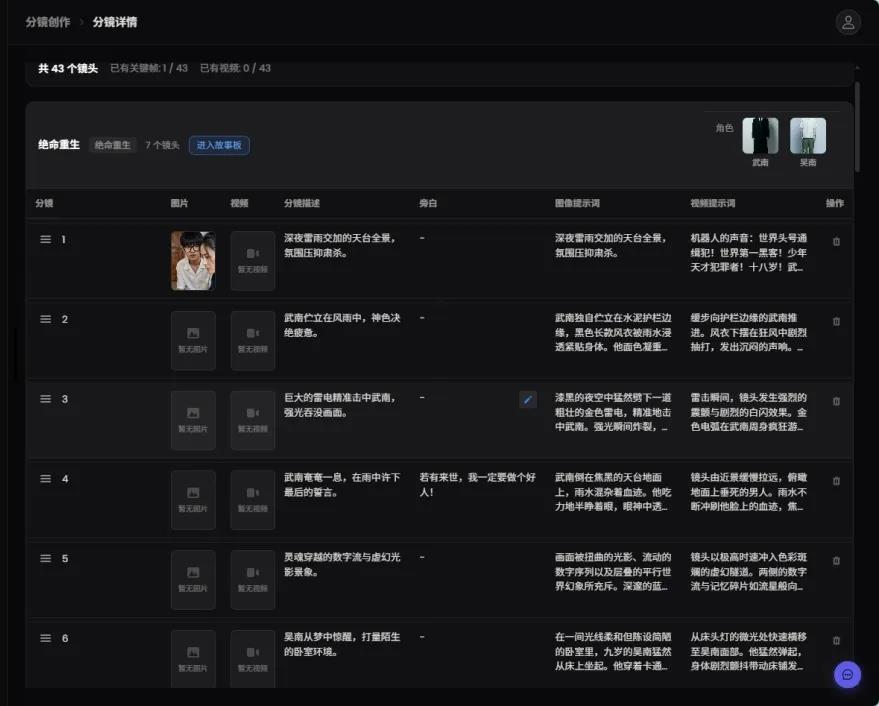Click the trash icon for shot 6

tap(836, 639)
